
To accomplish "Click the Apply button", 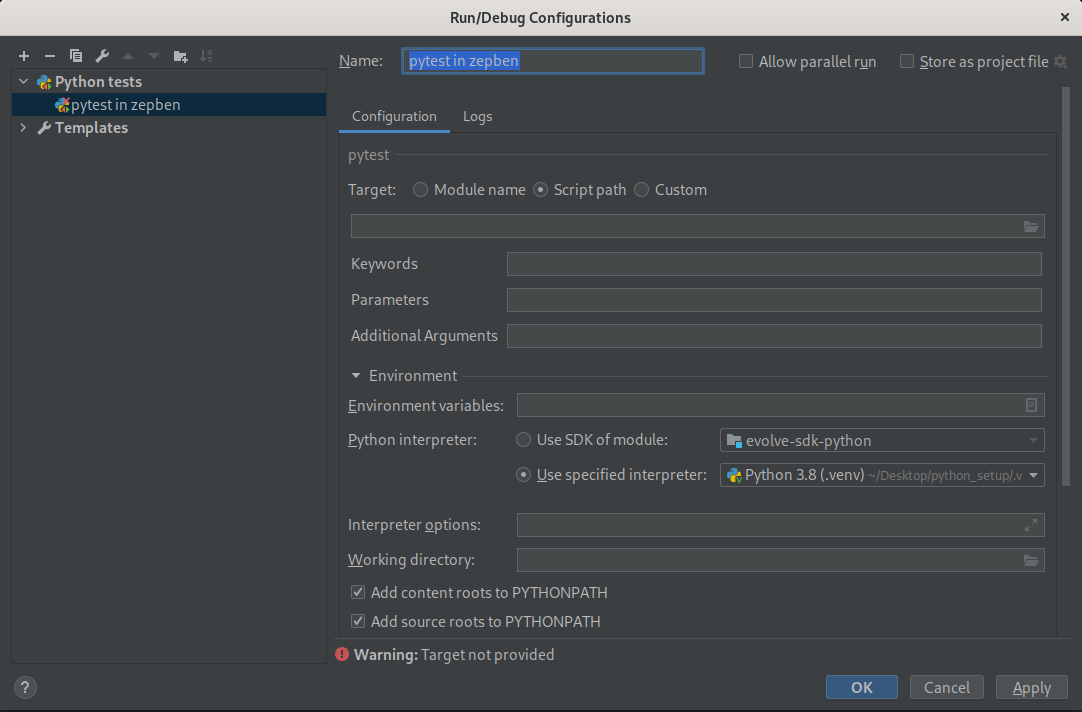I will pos(1031,687).
